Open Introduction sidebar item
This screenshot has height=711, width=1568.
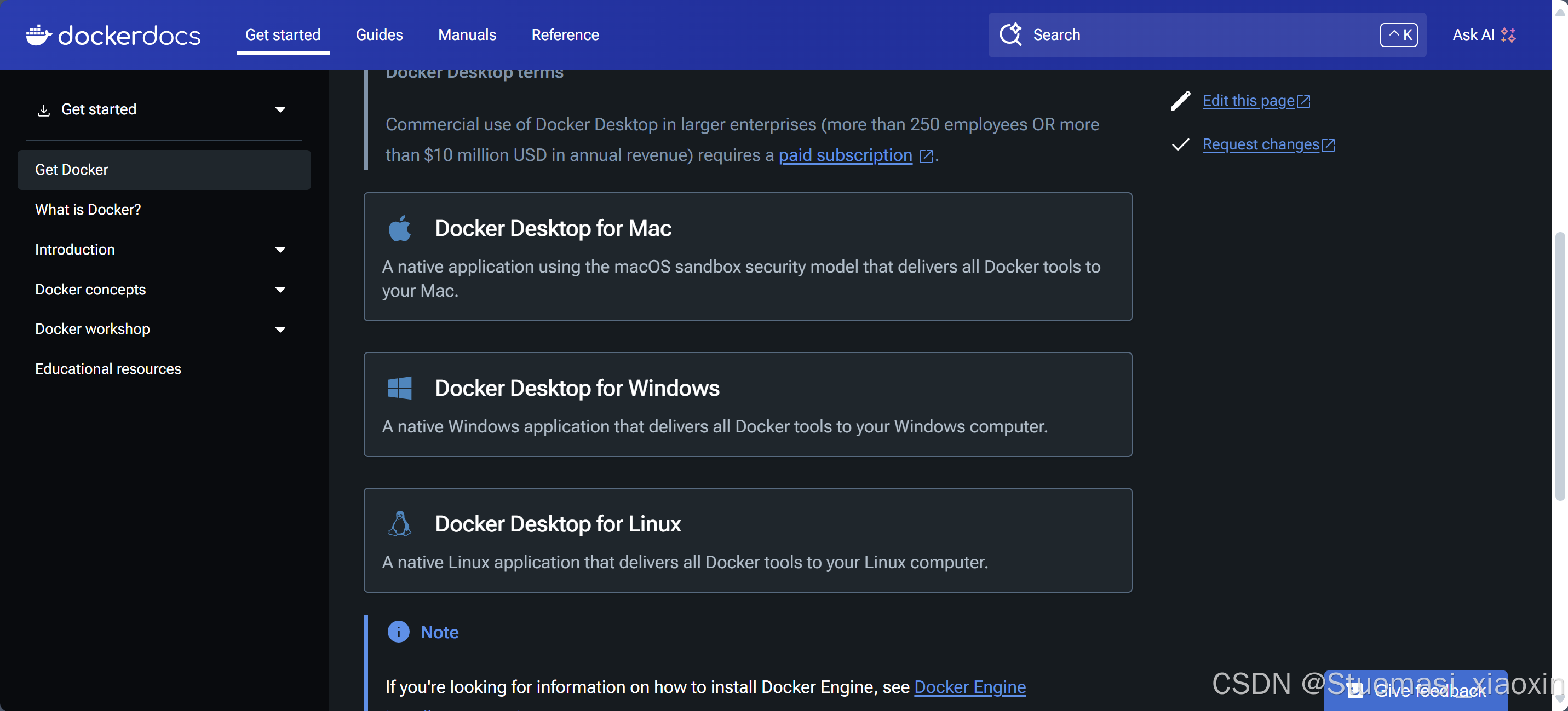click(x=74, y=250)
